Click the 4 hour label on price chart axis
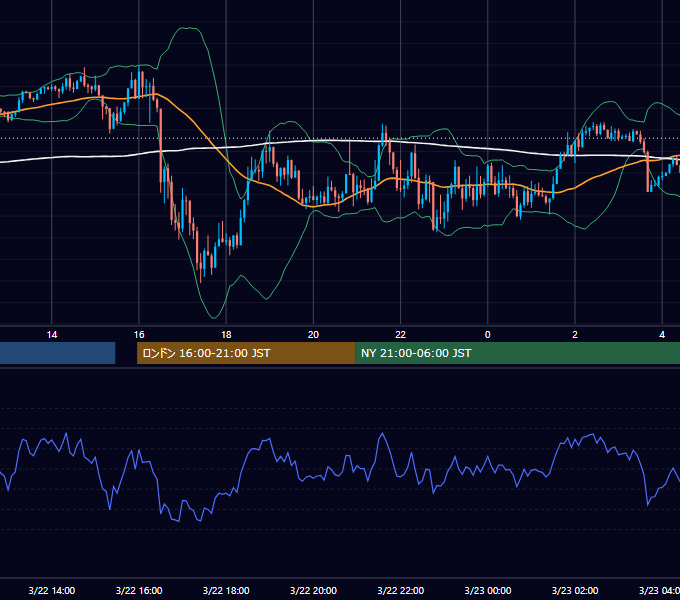Screen dimensions: 680x600 662,335
